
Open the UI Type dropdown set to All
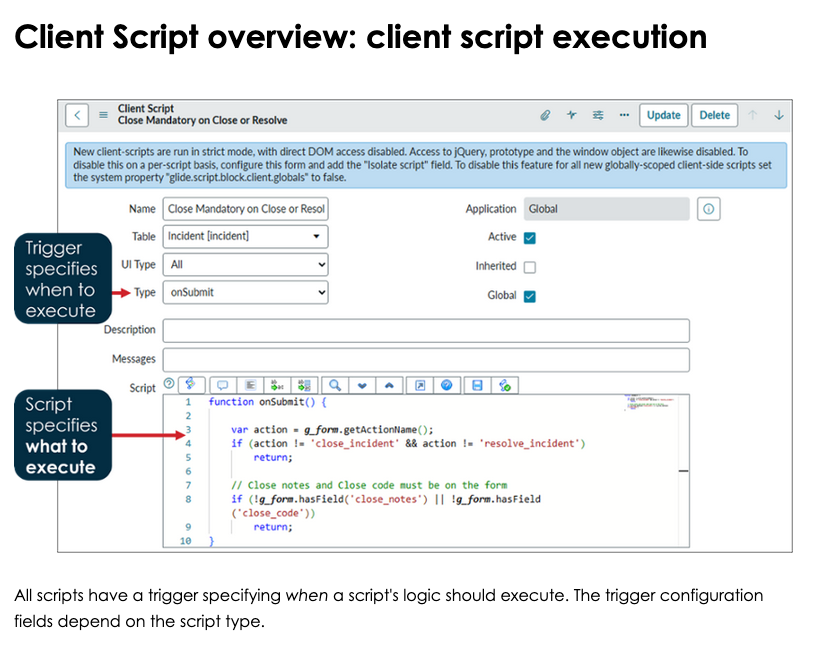pos(245,265)
